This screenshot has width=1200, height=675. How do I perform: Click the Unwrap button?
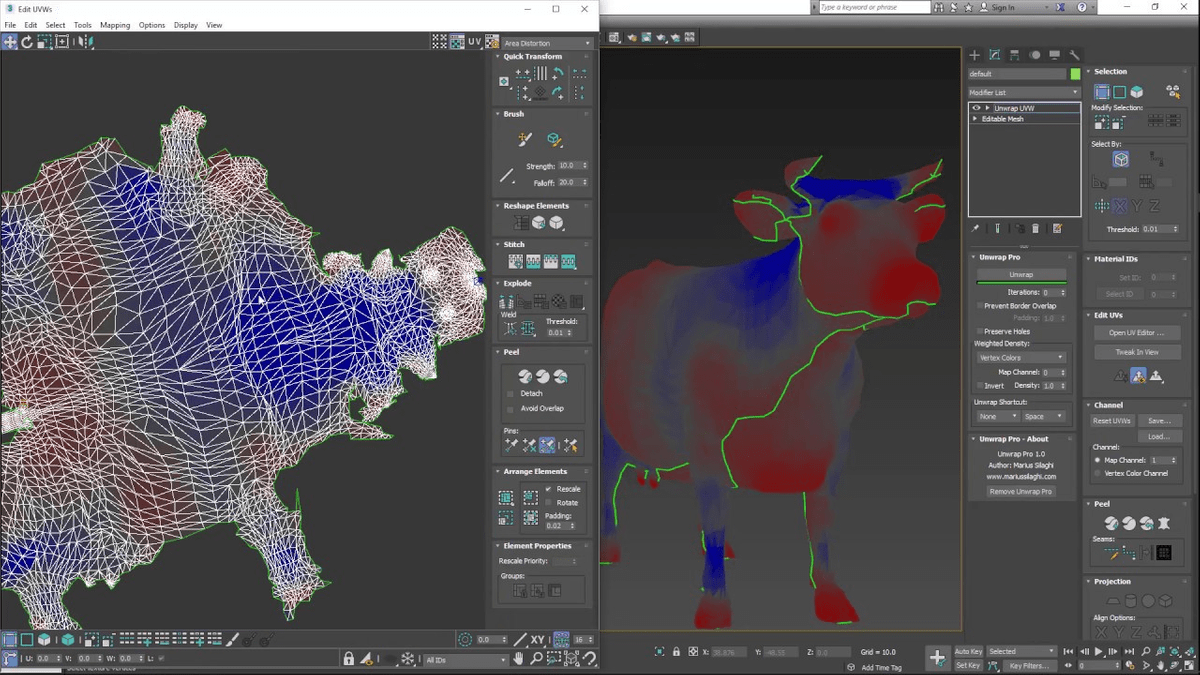(1021, 274)
